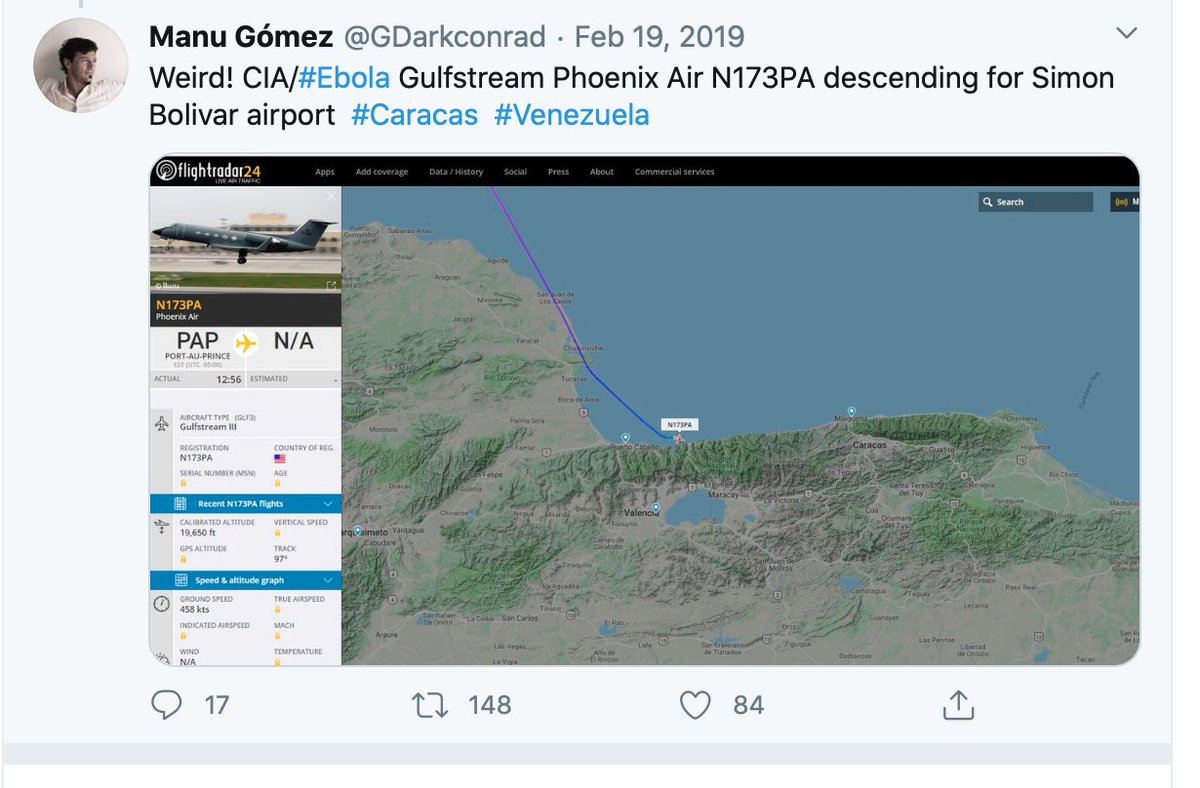Open the Manu Gómez display name link
Viewport: 1200px width, 788px height.
point(241,38)
